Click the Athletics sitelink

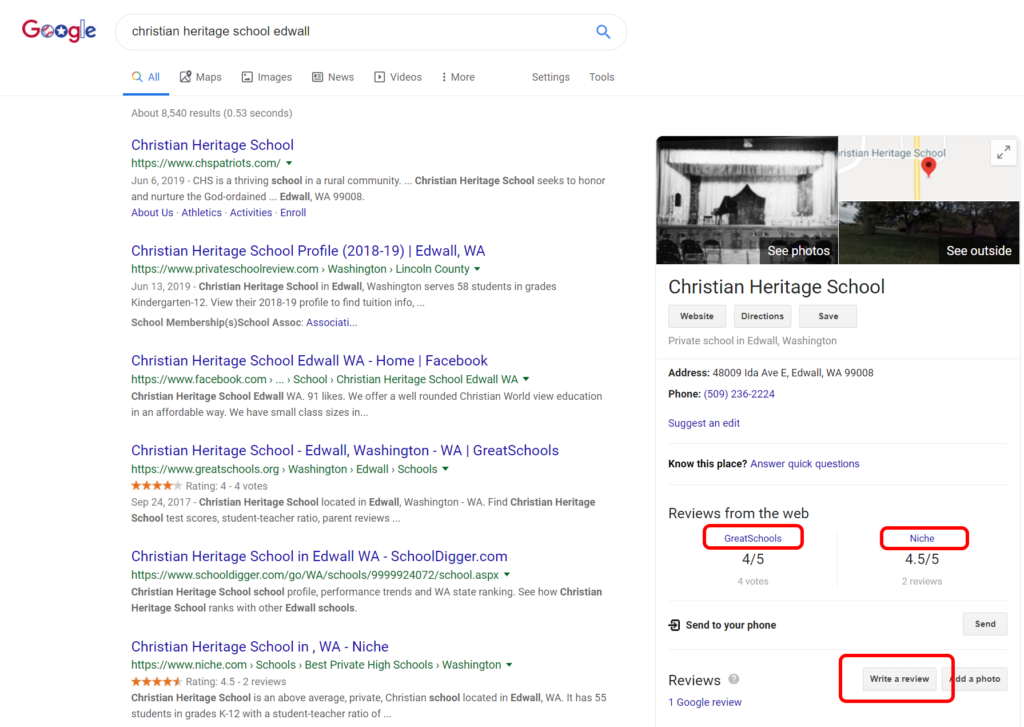(201, 212)
